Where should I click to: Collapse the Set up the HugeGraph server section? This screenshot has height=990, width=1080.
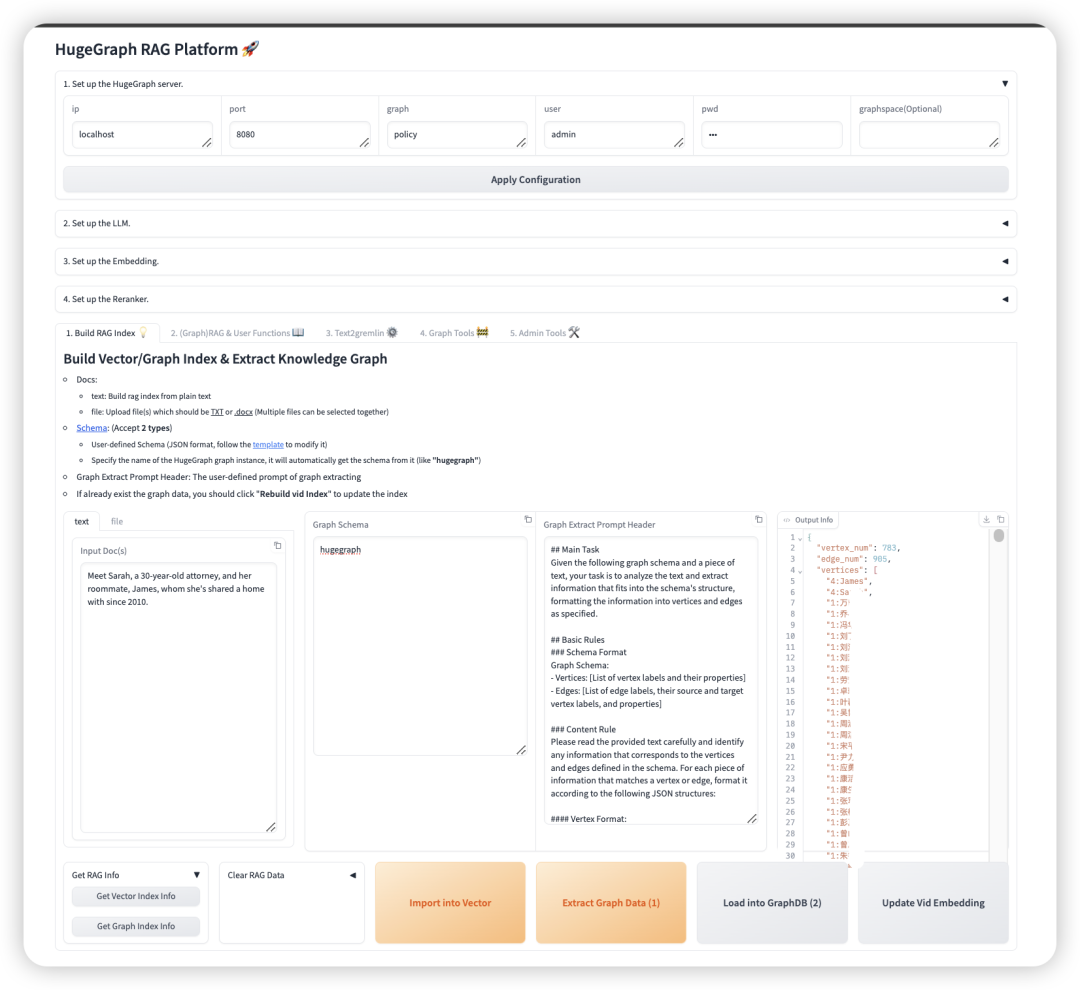[x=1005, y=84]
